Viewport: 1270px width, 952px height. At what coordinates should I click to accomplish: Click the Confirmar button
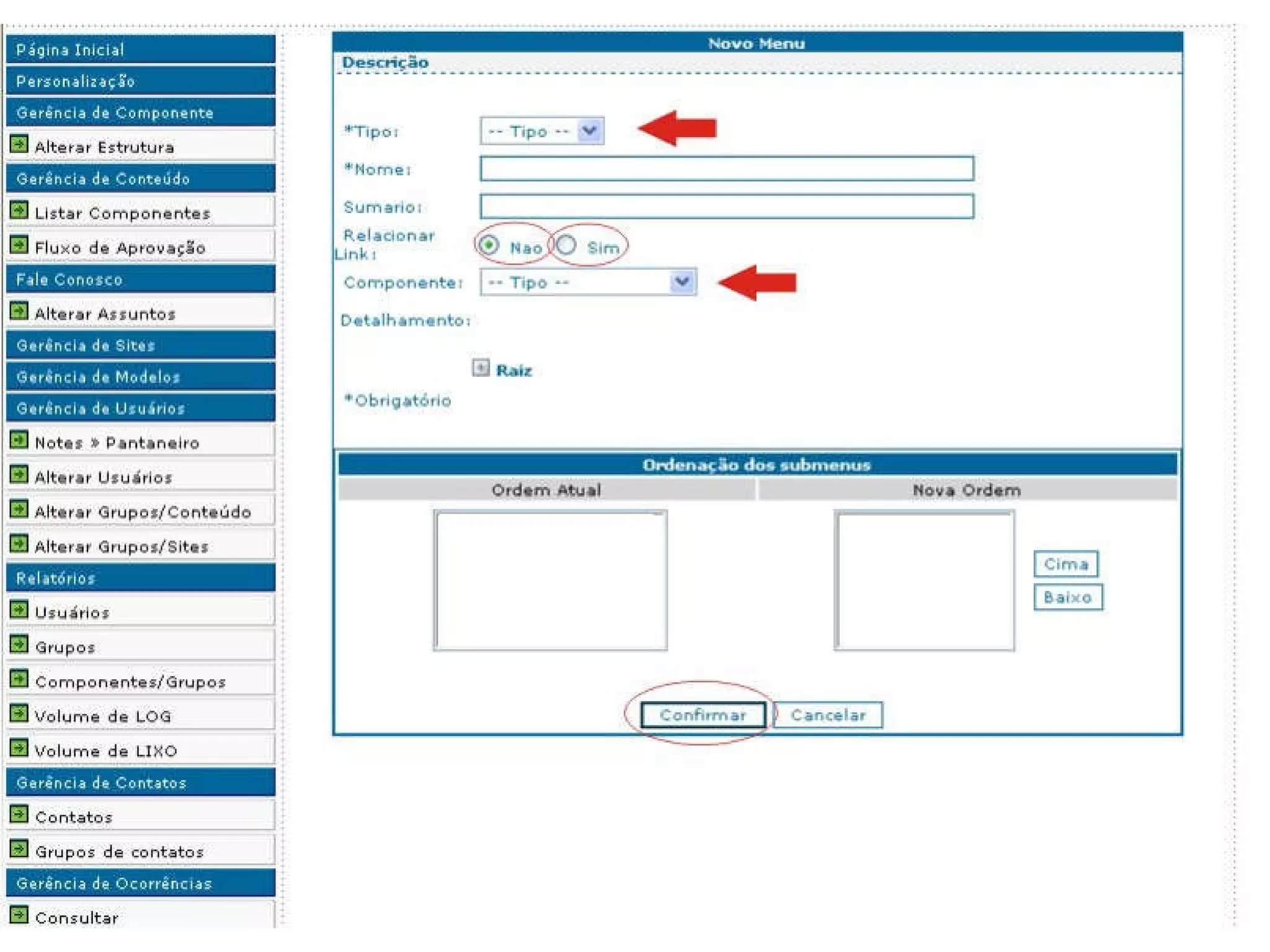(703, 715)
